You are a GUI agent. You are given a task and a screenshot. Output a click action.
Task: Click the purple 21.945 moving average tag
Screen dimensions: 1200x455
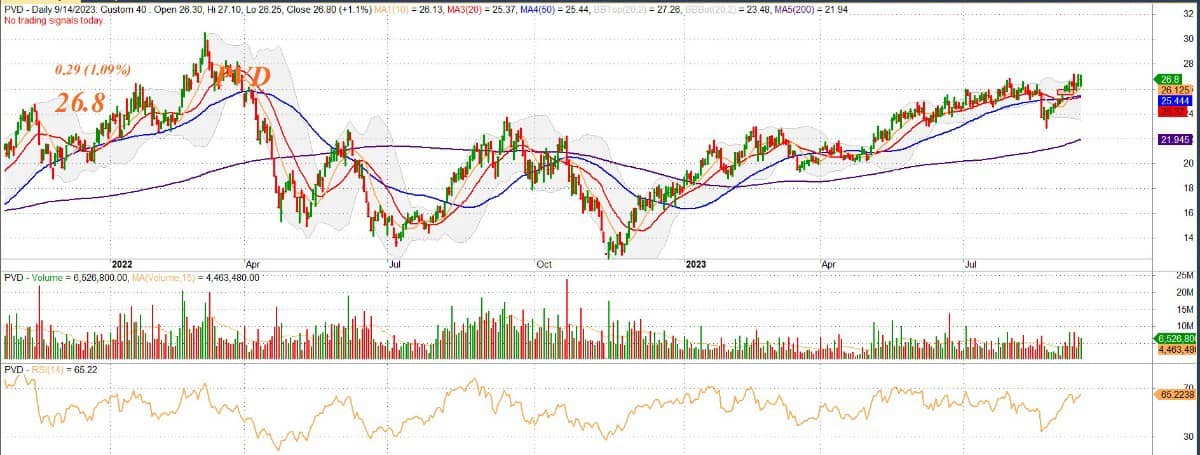pos(1175,139)
